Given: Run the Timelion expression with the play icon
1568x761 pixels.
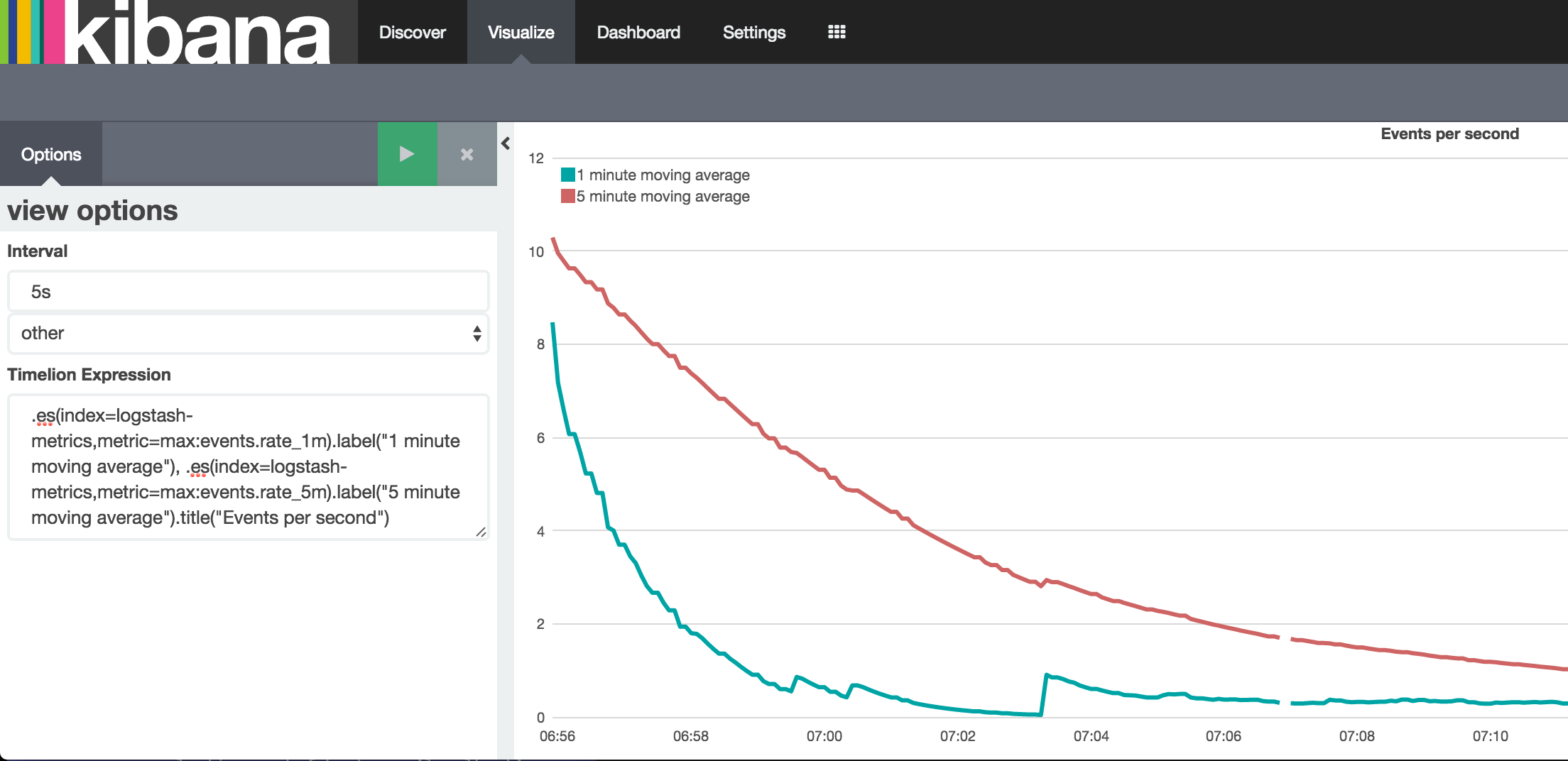Looking at the screenshot, I should click(407, 153).
